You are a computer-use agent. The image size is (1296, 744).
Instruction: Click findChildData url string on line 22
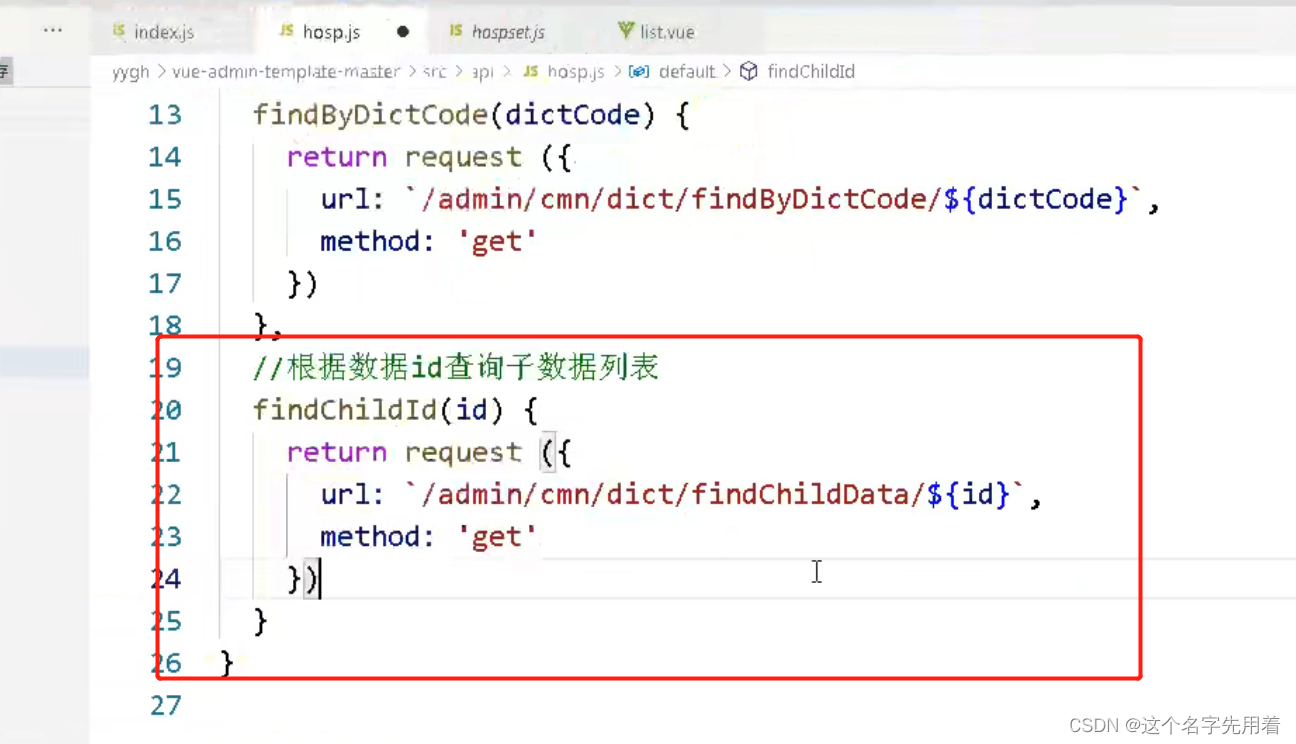coord(716,494)
